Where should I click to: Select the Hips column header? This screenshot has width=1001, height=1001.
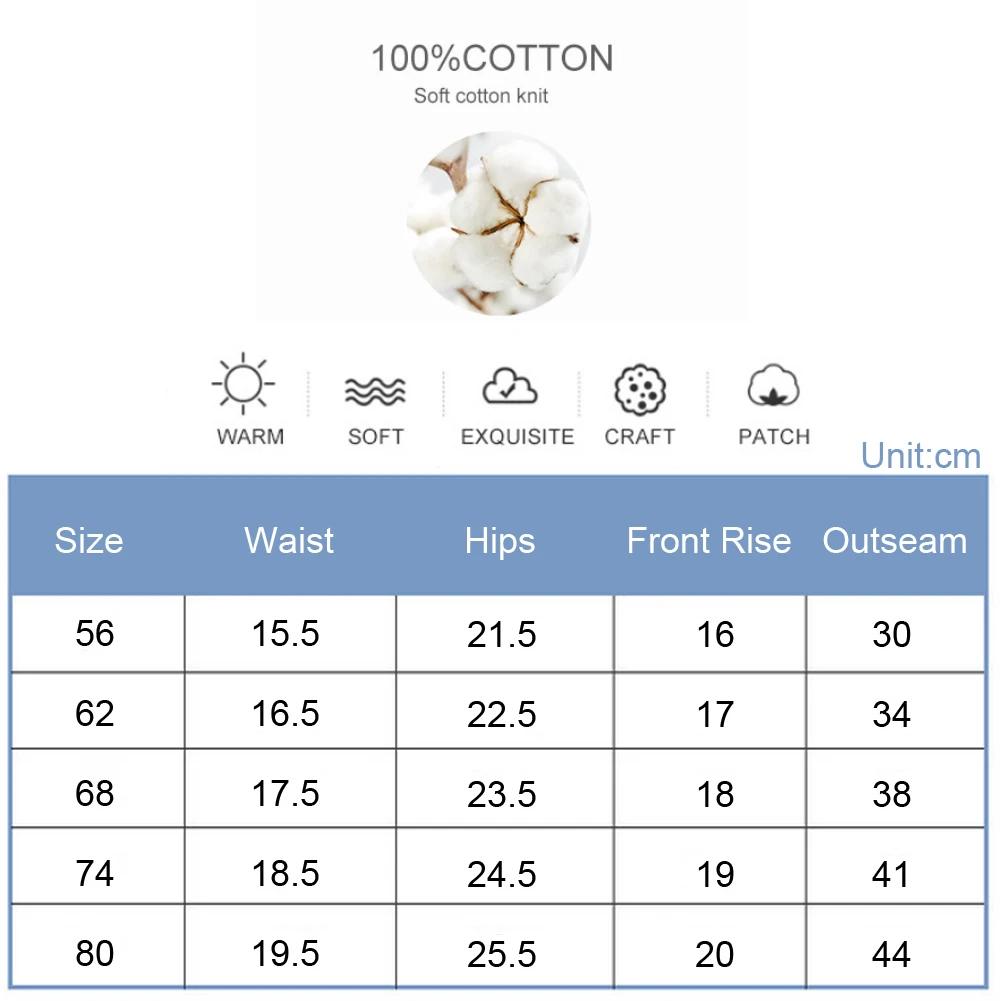pyautogui.click(x=500, y=541)
